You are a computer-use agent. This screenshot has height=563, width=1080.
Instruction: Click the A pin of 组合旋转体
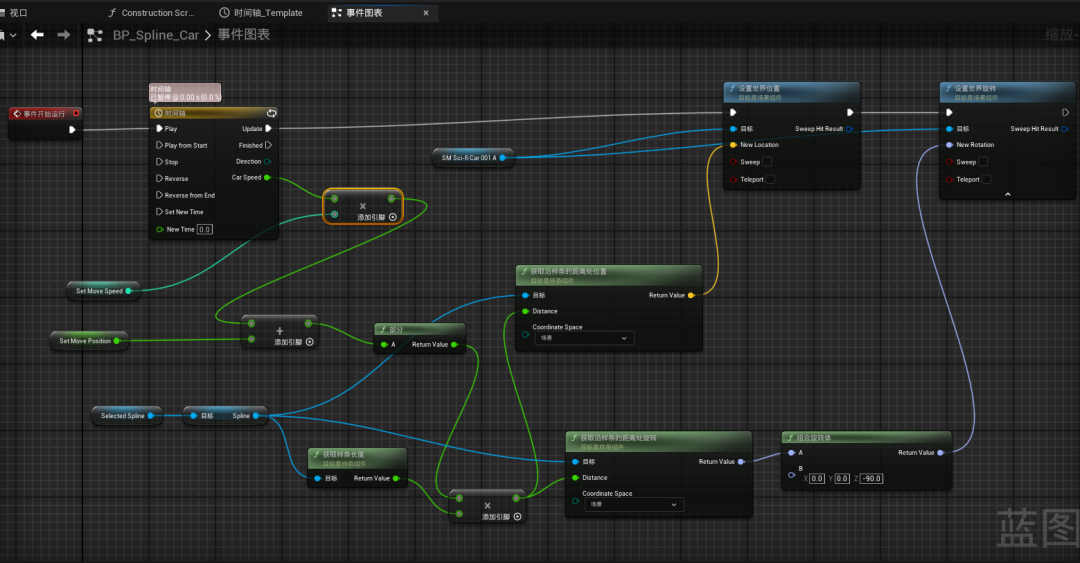pos(791,453)
